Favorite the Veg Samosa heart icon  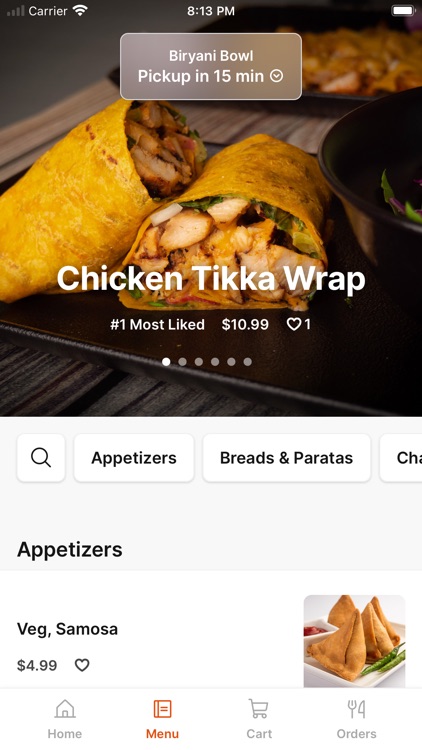[82, 665]
